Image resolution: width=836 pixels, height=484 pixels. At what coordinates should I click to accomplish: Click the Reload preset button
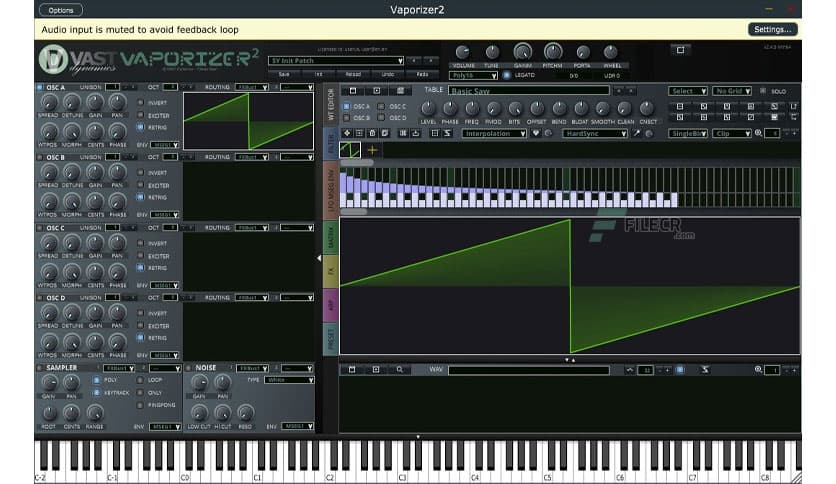pyautogui.click(x=353, y=74)
